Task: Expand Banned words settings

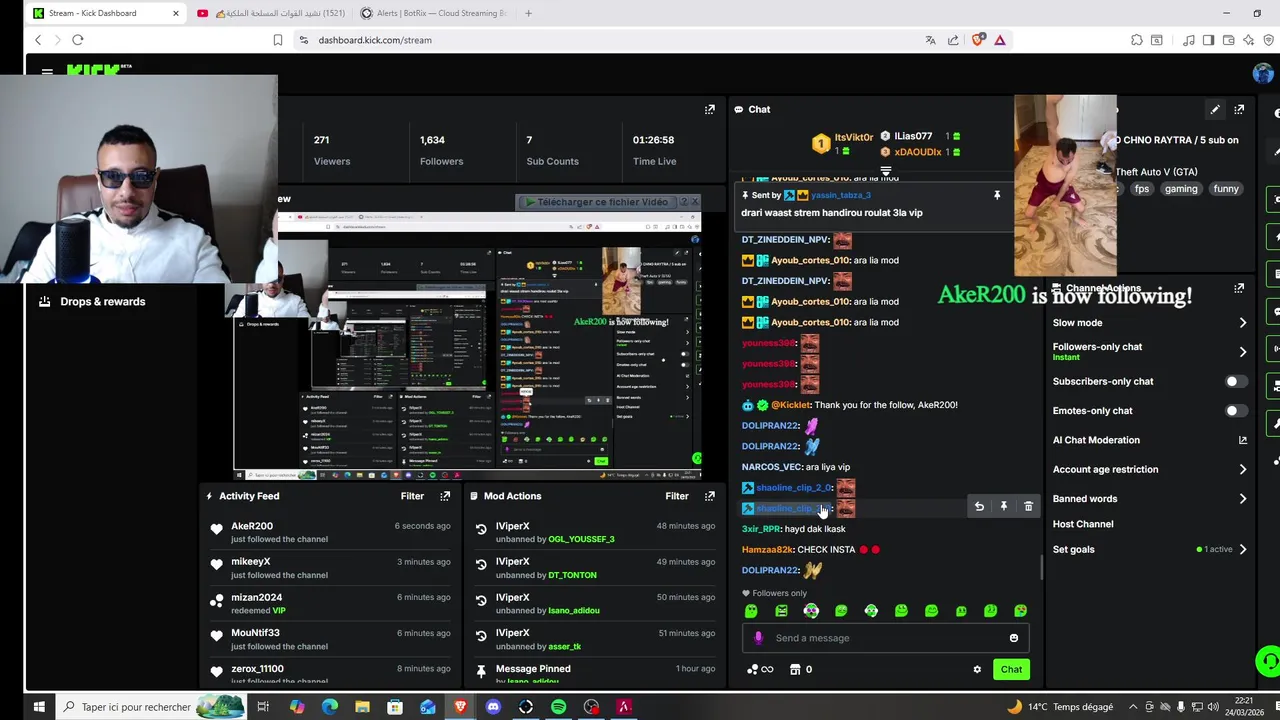Action: (1243, 499)
